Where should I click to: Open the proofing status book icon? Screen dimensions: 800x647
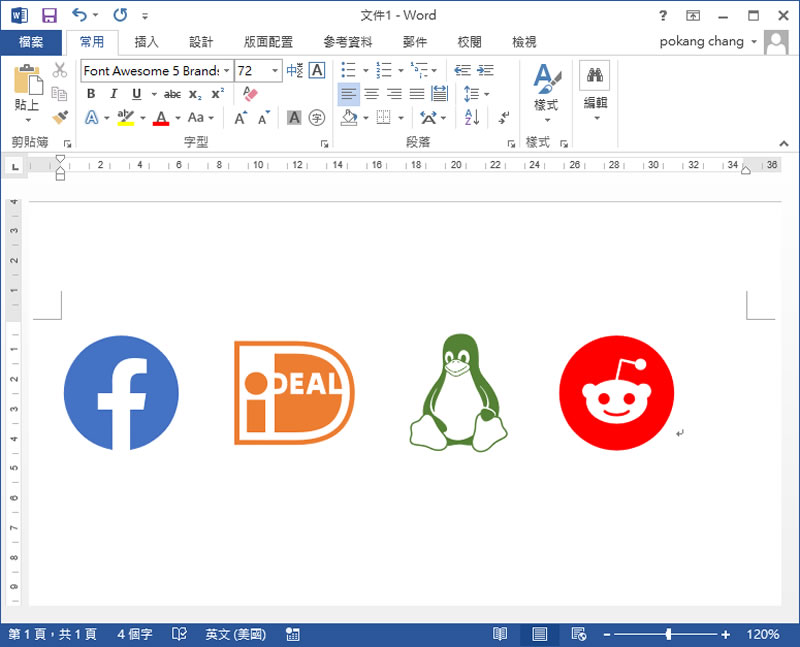(179, 634)
